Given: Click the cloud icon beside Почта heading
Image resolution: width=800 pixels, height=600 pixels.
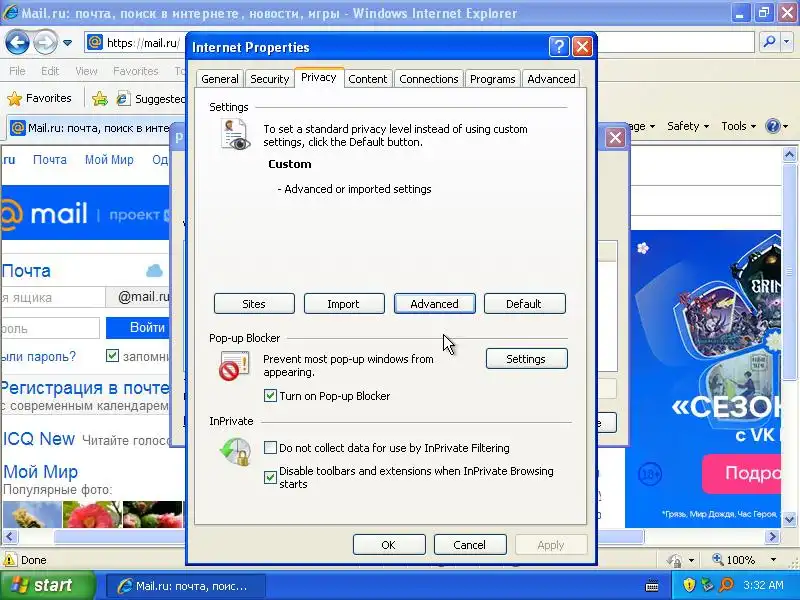Looking at the screenshot, I should [x=154, y=270].
